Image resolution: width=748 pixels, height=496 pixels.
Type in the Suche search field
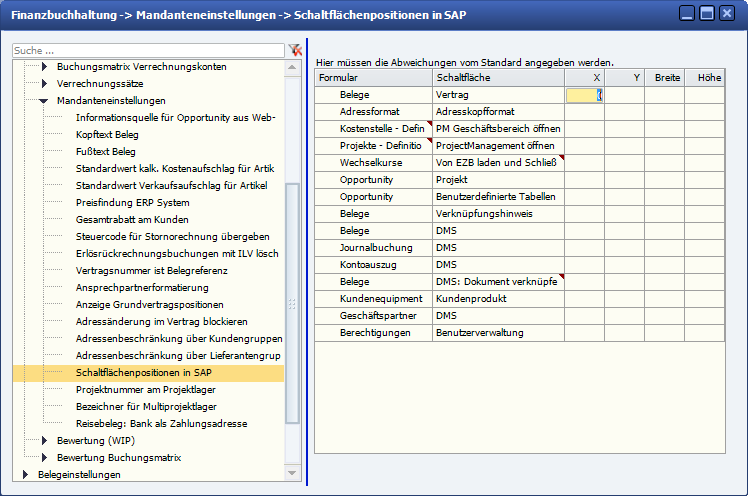tap(148, 50)
